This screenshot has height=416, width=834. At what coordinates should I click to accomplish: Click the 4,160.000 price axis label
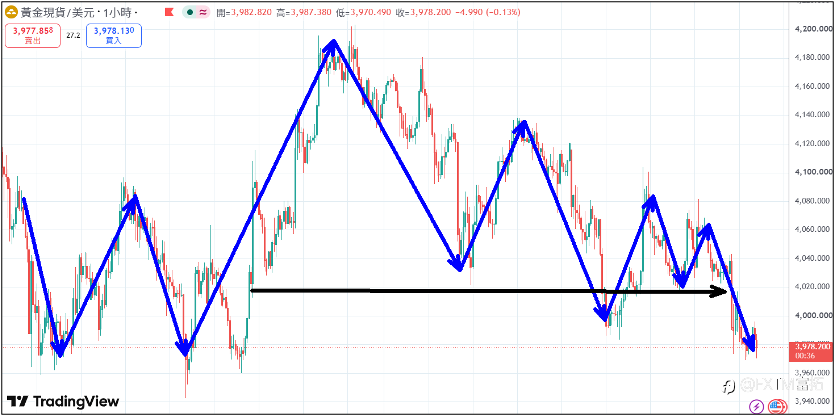pos(812,86)
